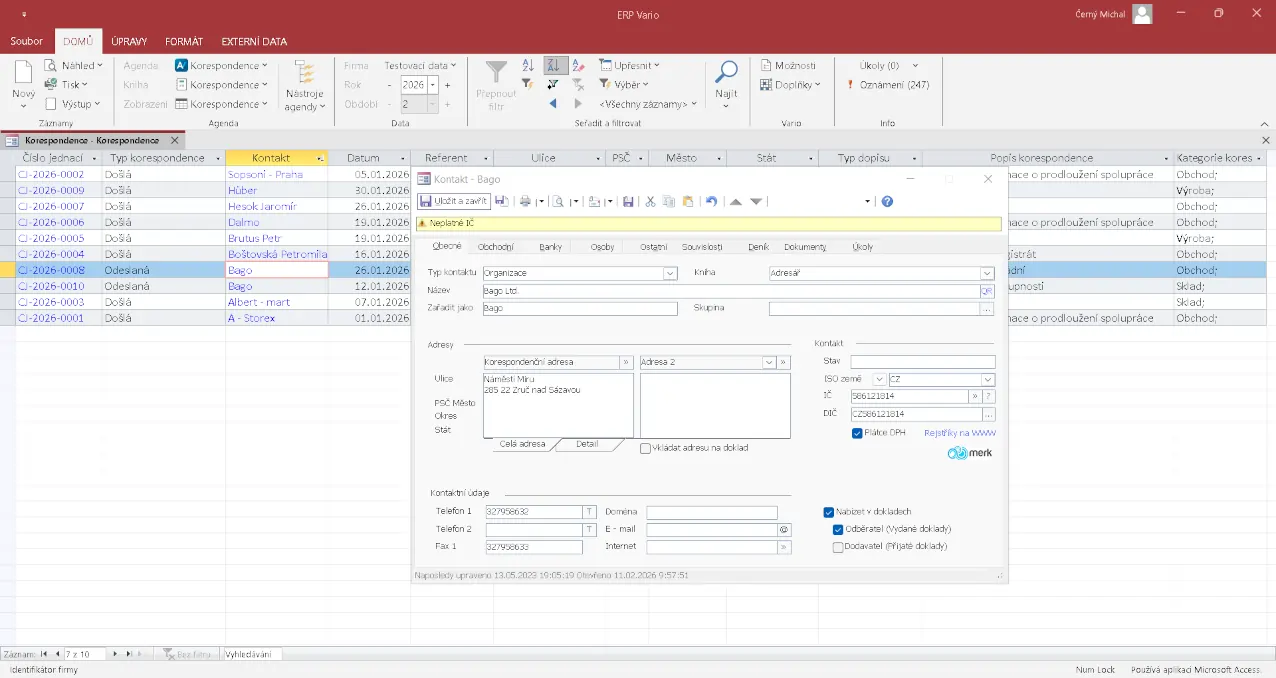
Task: Tick Vkládat adresu na doklad checkbox
Action: tap(645, 448)
